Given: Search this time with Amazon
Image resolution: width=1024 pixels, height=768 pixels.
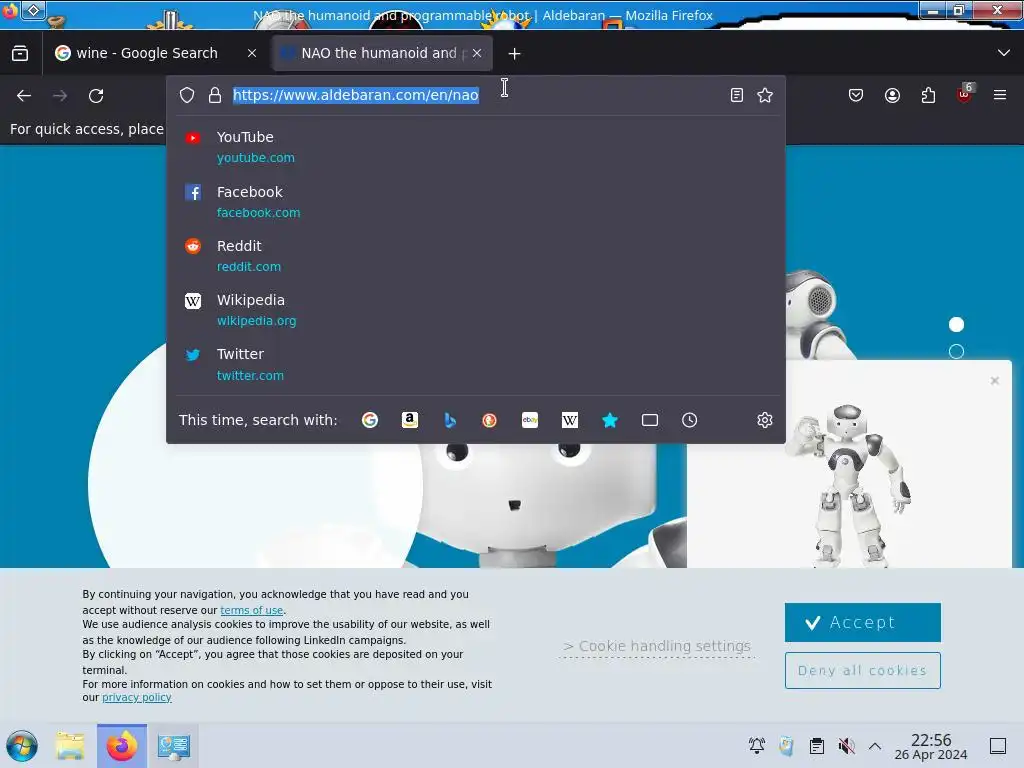Looking at the screenshot, I should [409, 420].
